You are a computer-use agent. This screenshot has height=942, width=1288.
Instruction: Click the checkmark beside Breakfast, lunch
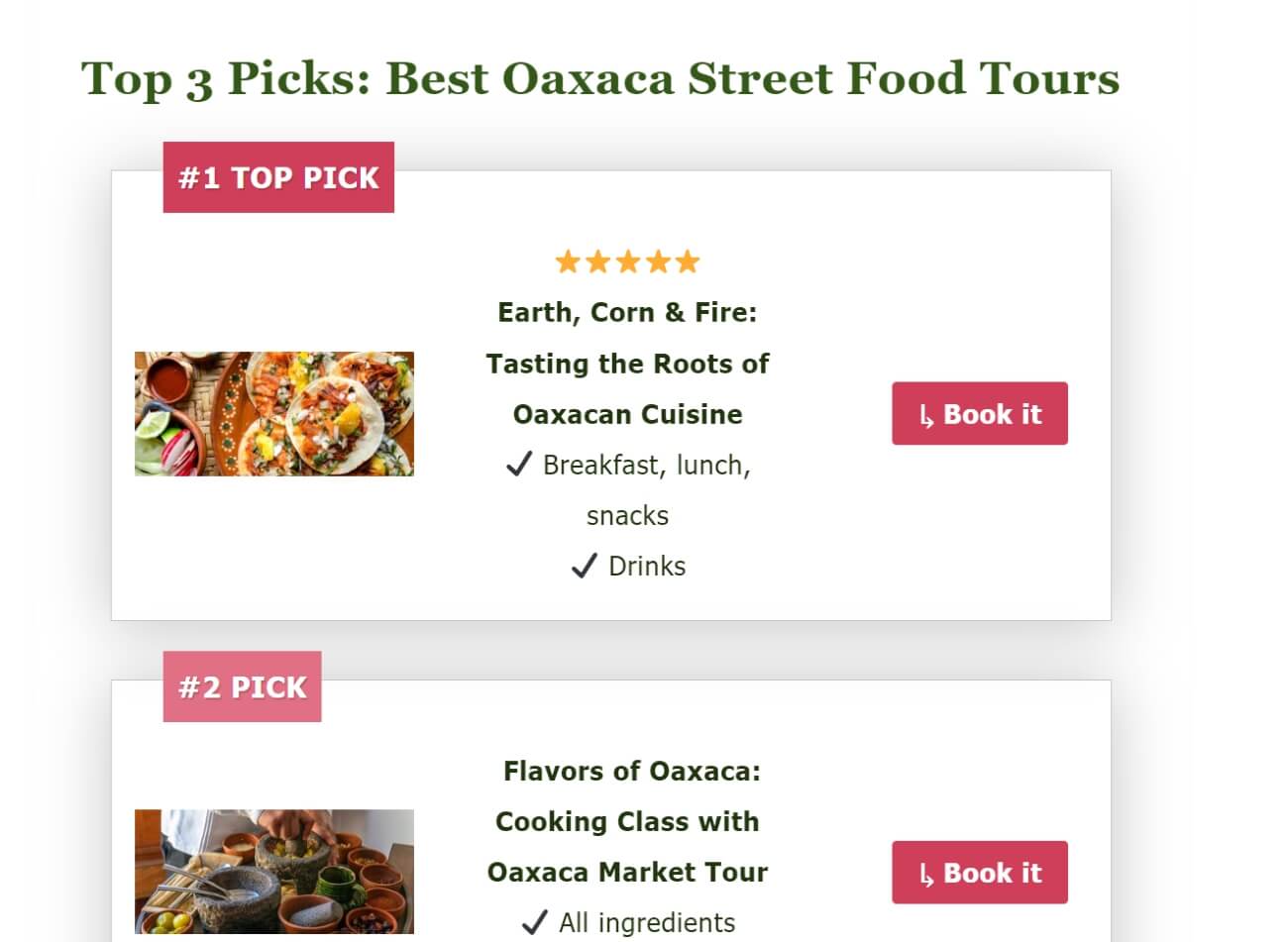(519, 464)
